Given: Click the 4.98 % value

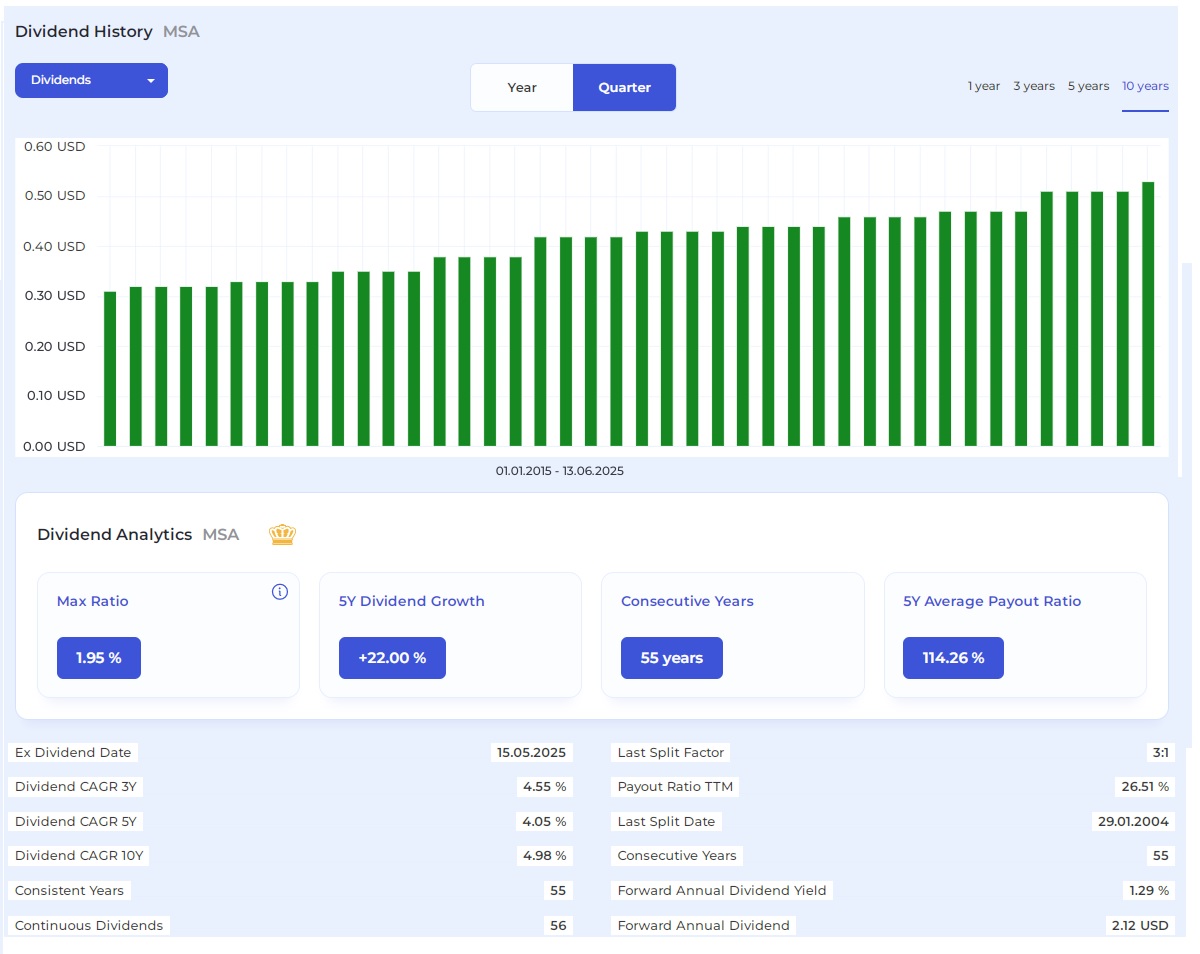Looking at the screenshot, I should coord(544,856).
